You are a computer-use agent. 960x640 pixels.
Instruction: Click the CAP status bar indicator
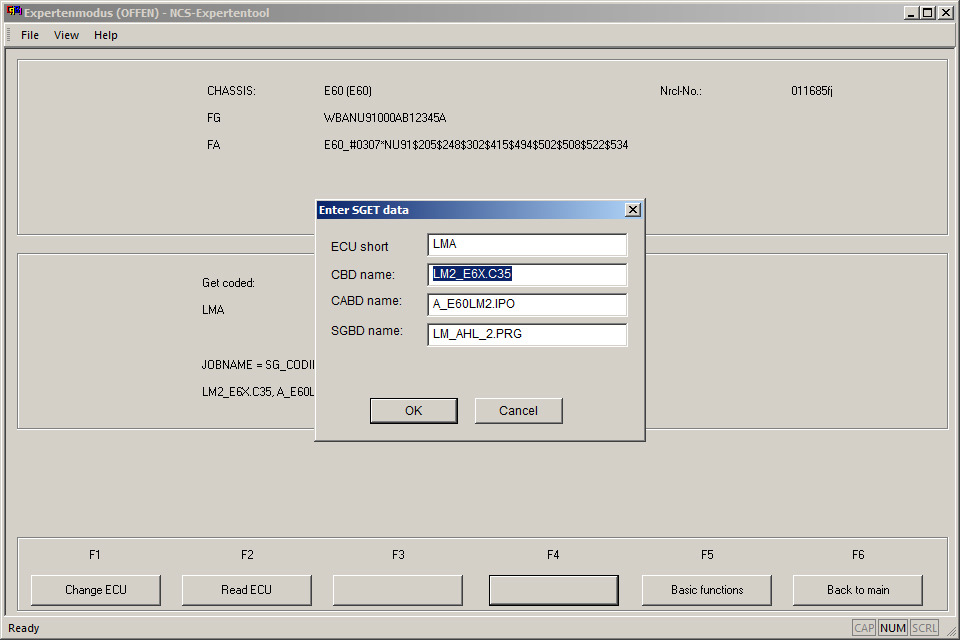tap(864, 628)
